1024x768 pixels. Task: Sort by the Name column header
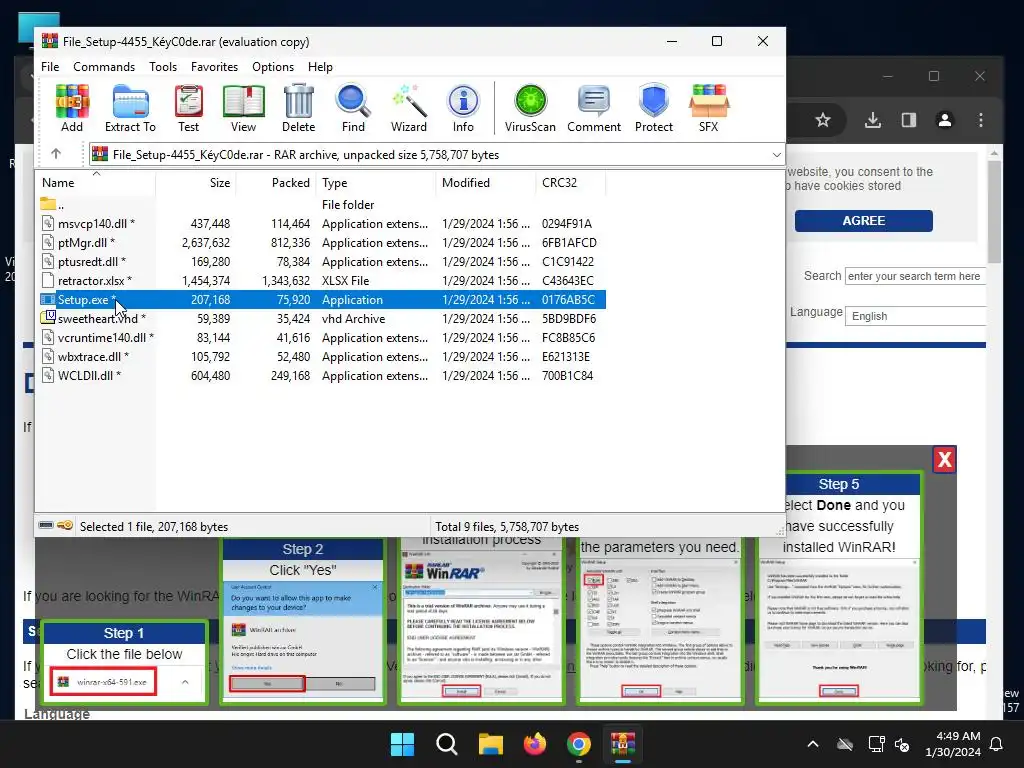point(96,183)
